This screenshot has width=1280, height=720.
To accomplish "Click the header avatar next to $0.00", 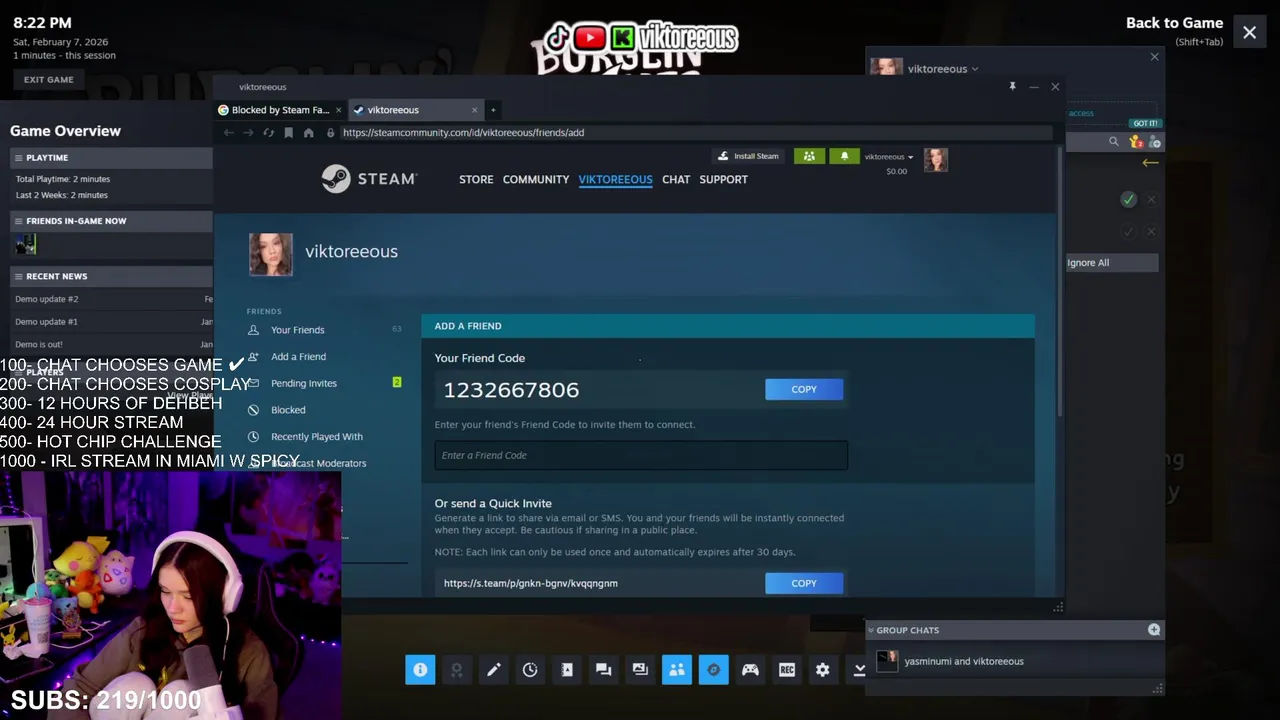I will click(x=936, y=160).
